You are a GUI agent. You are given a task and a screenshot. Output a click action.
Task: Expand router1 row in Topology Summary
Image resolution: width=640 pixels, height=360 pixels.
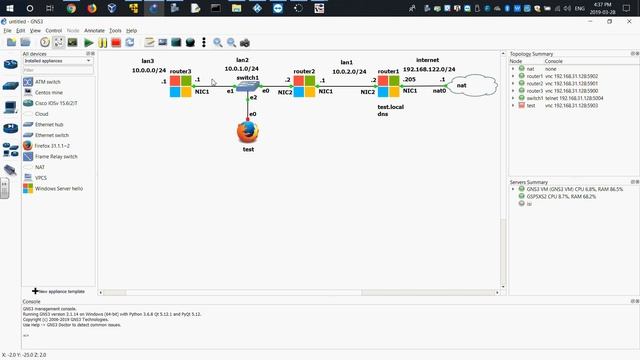tap(513, 76)
